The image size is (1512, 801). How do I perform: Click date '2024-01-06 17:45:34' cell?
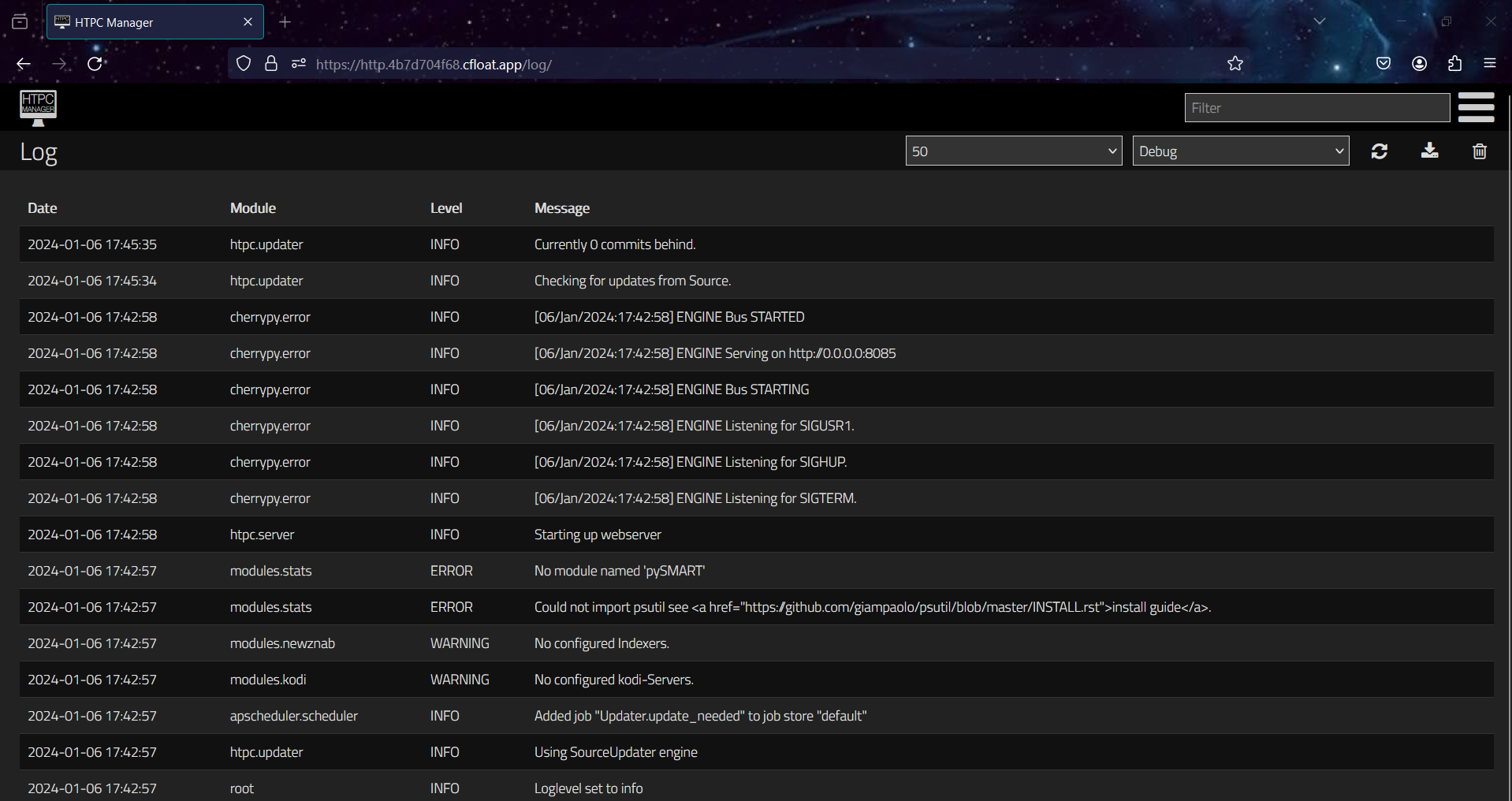point(92,281)
